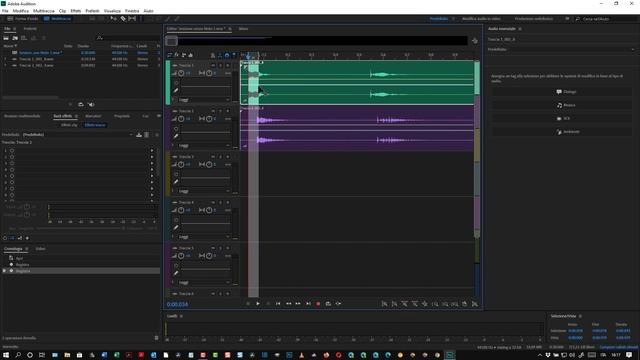Switch to Video tab beside Cronologia
The width and height of the screenshot is (640, 360).
[x=40, y=249]
